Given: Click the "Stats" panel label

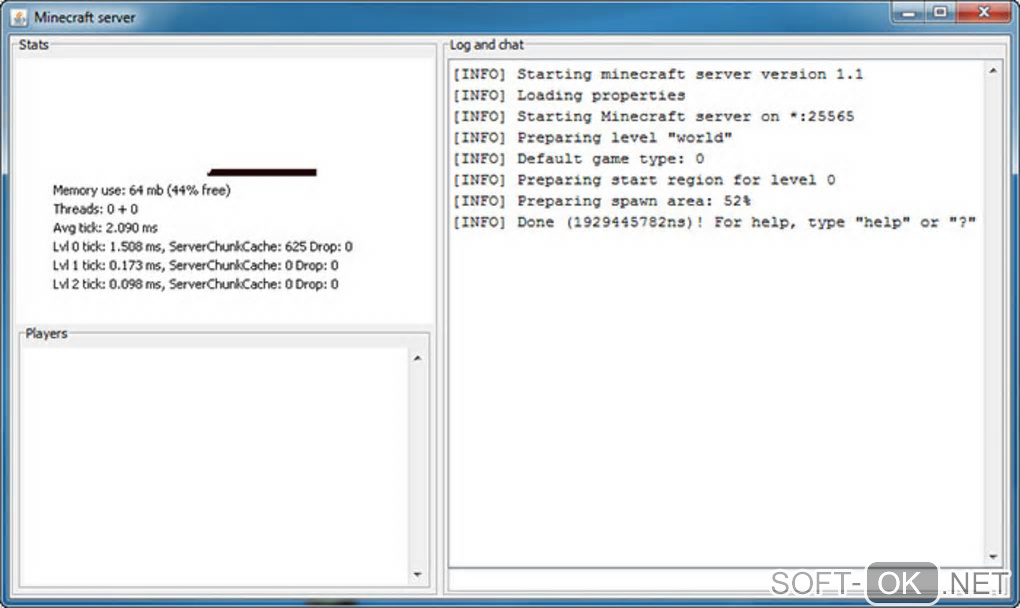Looking at the screenshot, I should (x=34, y=45).
